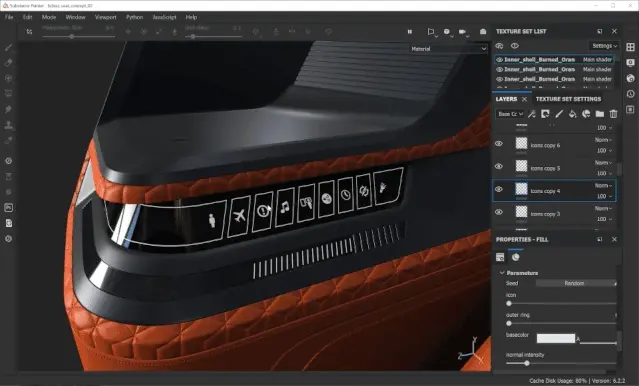This screenshot has width=639, height=386.
Task: Toggle visibility of first Inner_shell texture set
Action: click(x=500, y=60)
